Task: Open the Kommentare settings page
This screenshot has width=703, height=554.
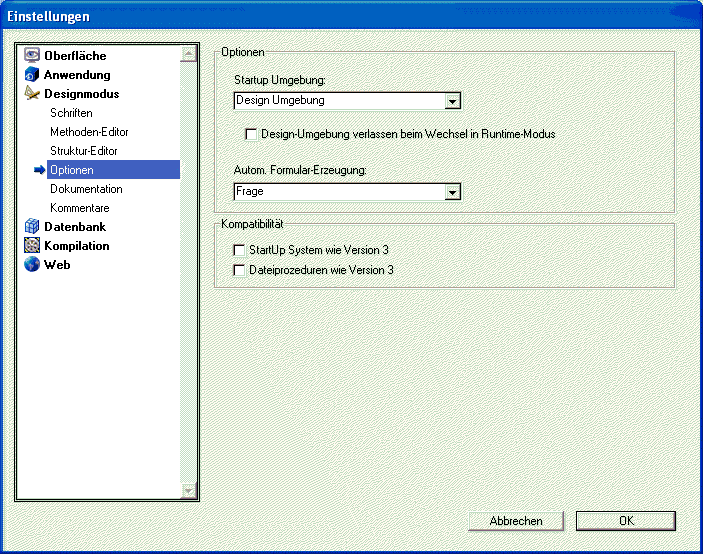Action: point(80,208)
